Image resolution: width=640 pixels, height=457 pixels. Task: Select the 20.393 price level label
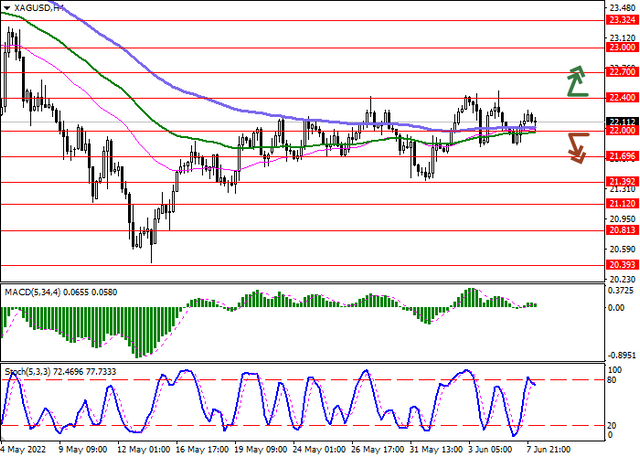click(622, 265)
